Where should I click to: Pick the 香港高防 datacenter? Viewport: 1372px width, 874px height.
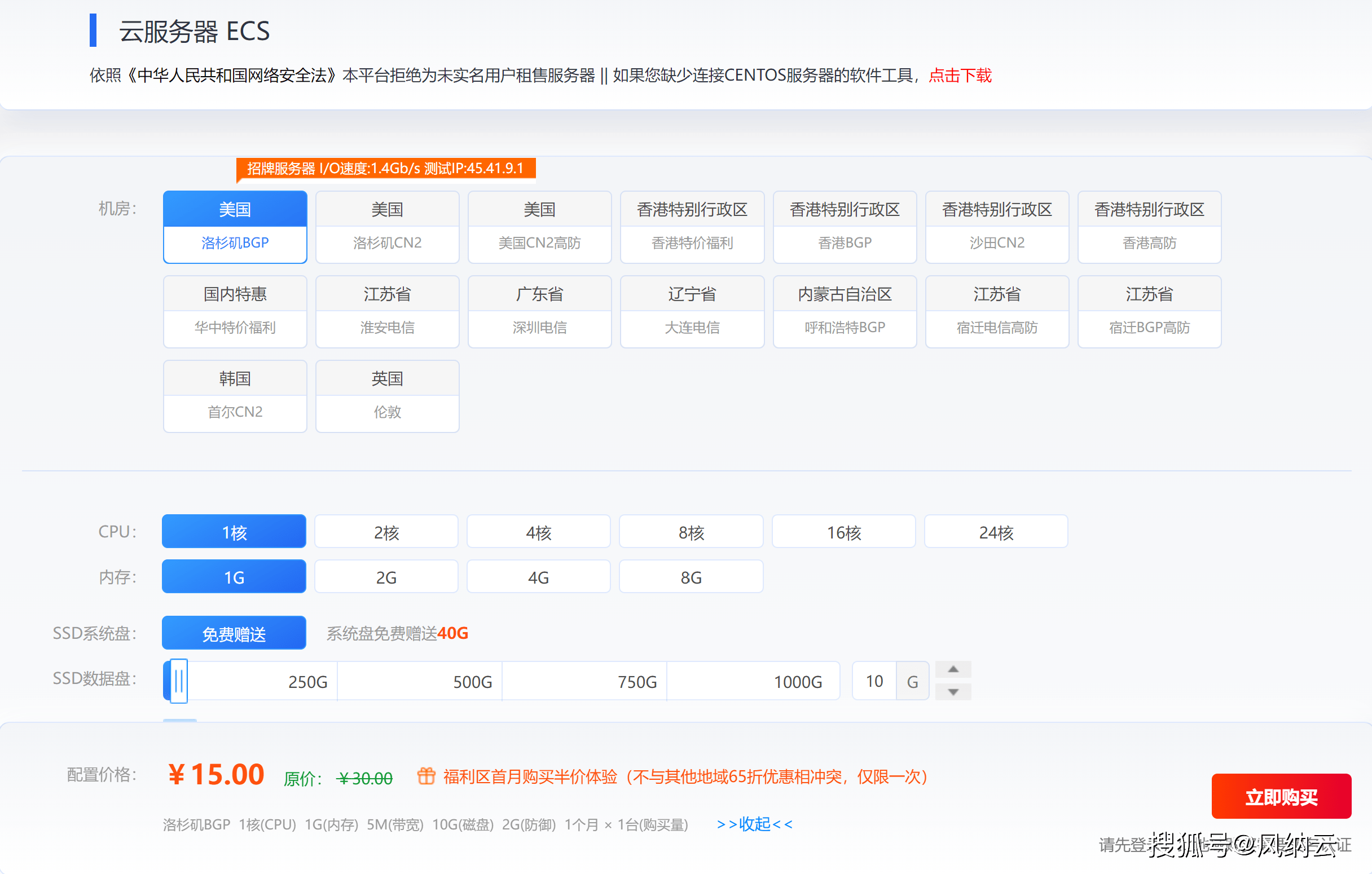[x=1149, y=227]
